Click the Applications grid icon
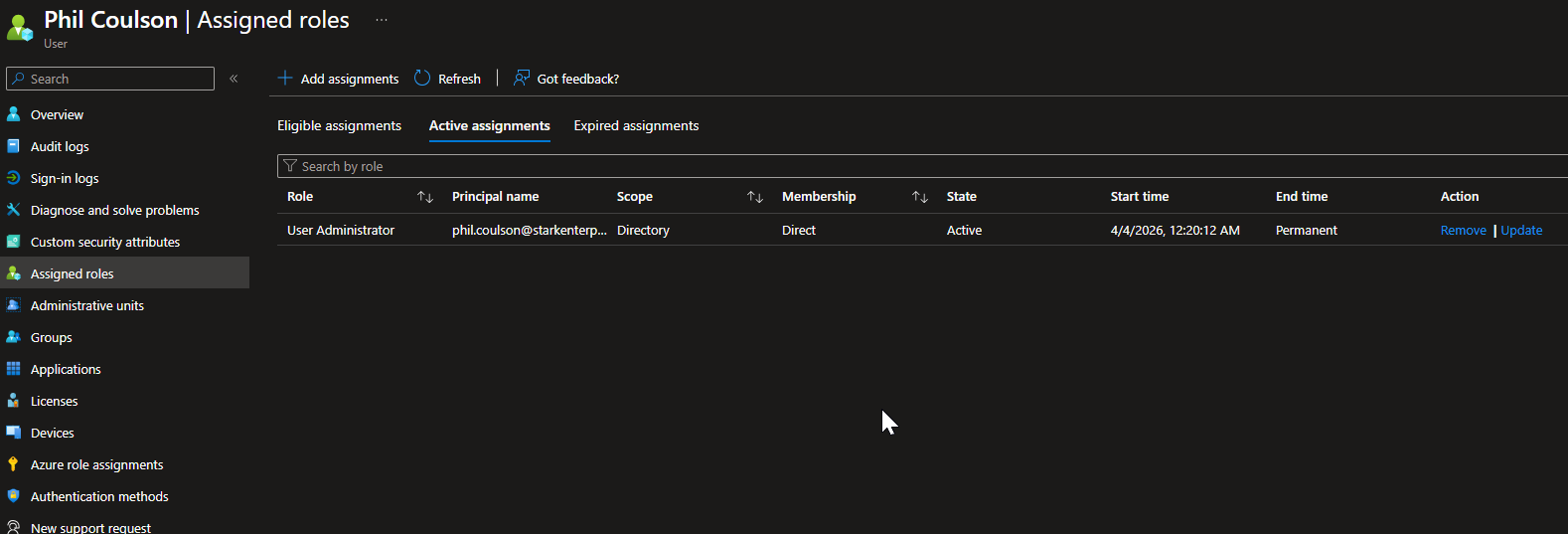The height and width of the screenshot is (534, 1568). [x=13, y=369]
